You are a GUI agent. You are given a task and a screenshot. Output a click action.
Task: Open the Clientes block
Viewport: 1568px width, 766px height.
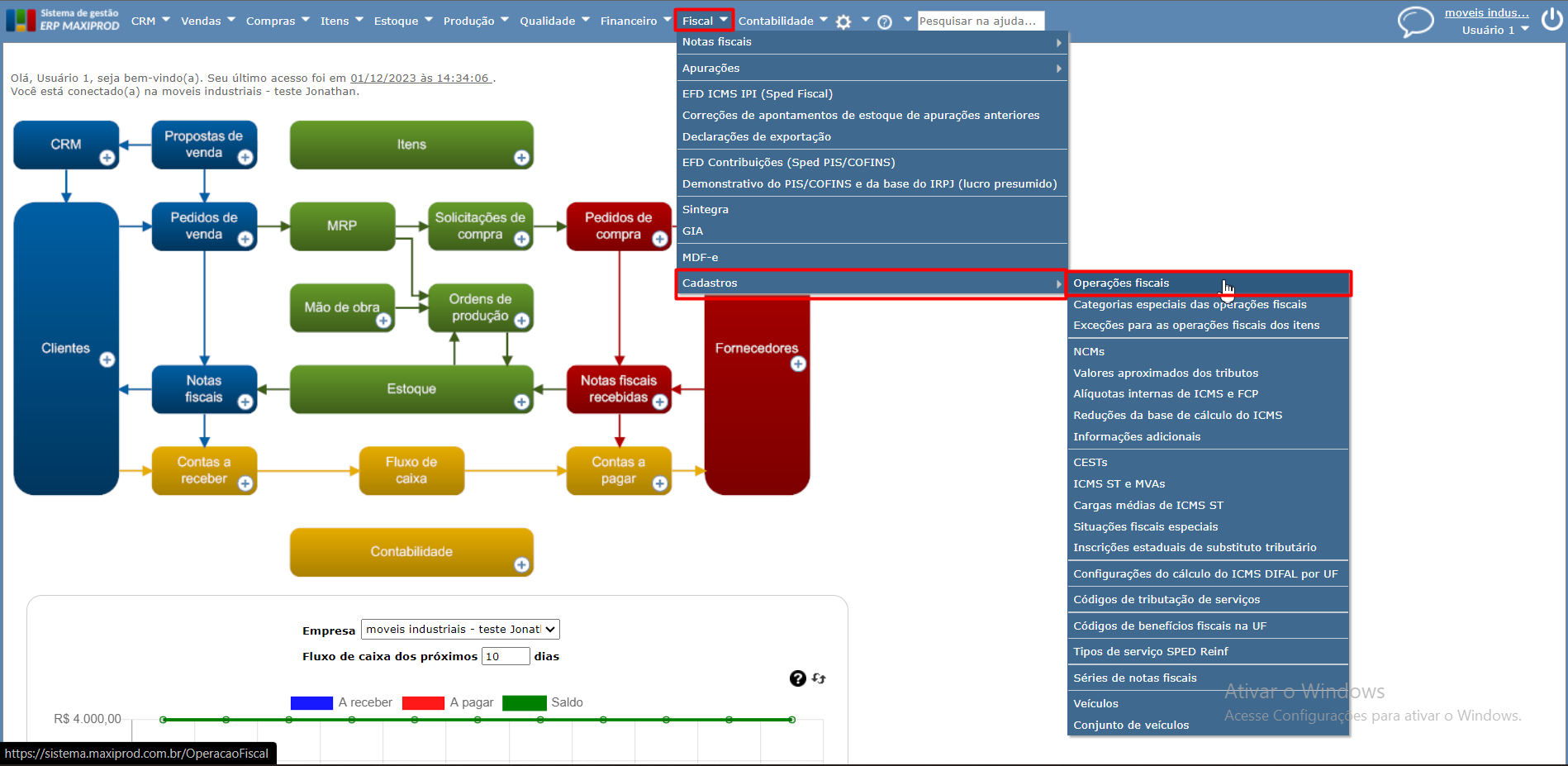66,349
